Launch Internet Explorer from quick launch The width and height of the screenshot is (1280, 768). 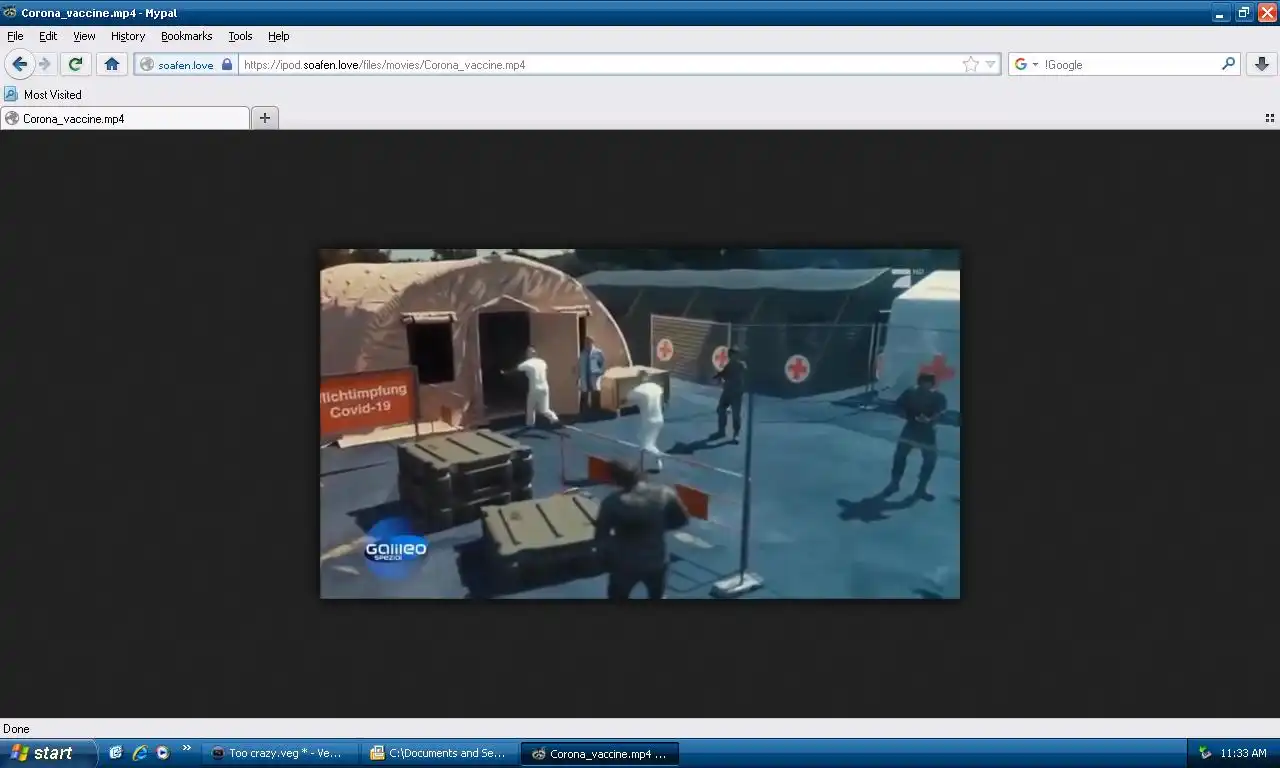click(139, 753)
